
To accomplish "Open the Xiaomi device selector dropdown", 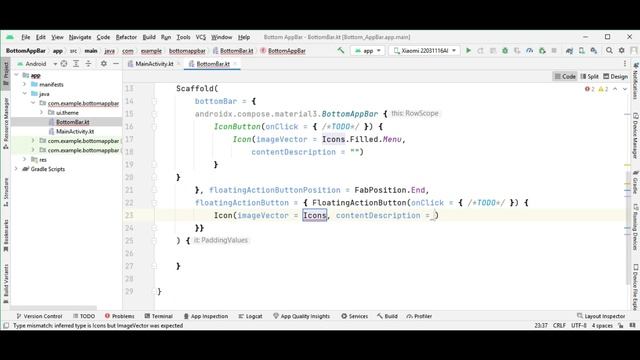I will click(x=424, y=51).
